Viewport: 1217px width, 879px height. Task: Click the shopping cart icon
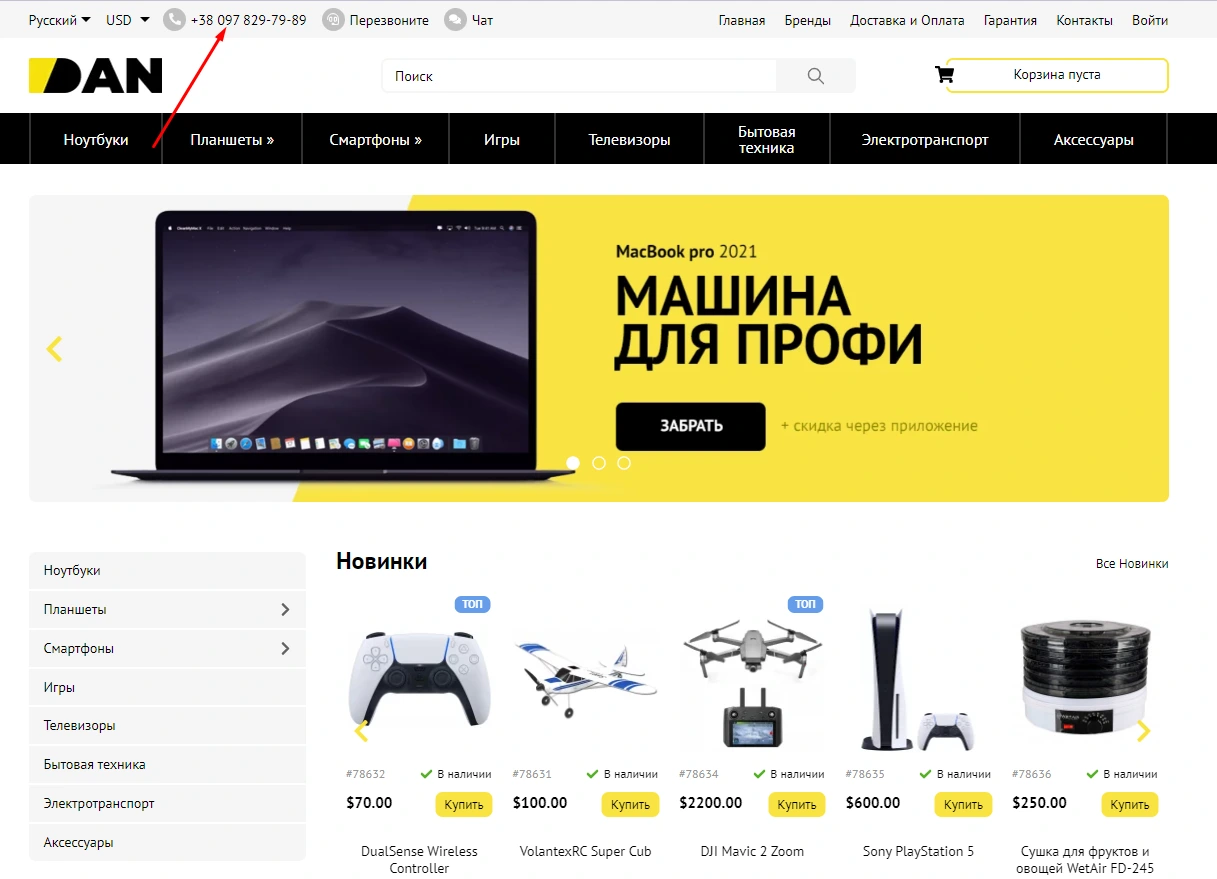click(x=944, y=75)
